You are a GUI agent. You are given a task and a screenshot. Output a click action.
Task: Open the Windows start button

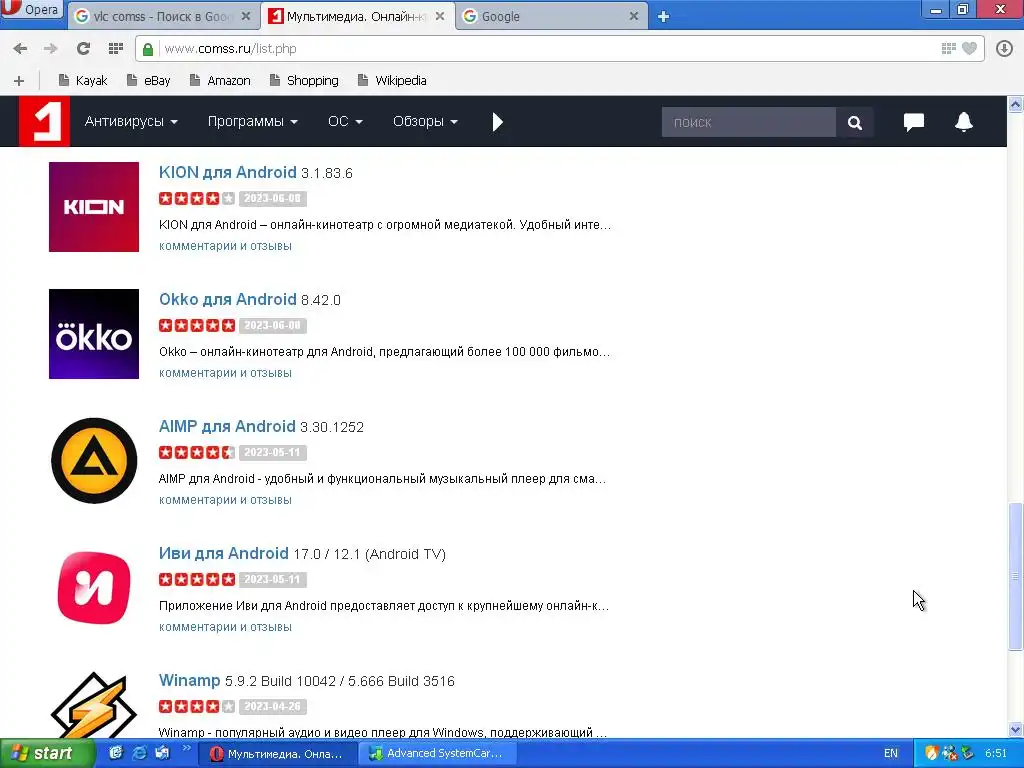(x=46, y=754)
